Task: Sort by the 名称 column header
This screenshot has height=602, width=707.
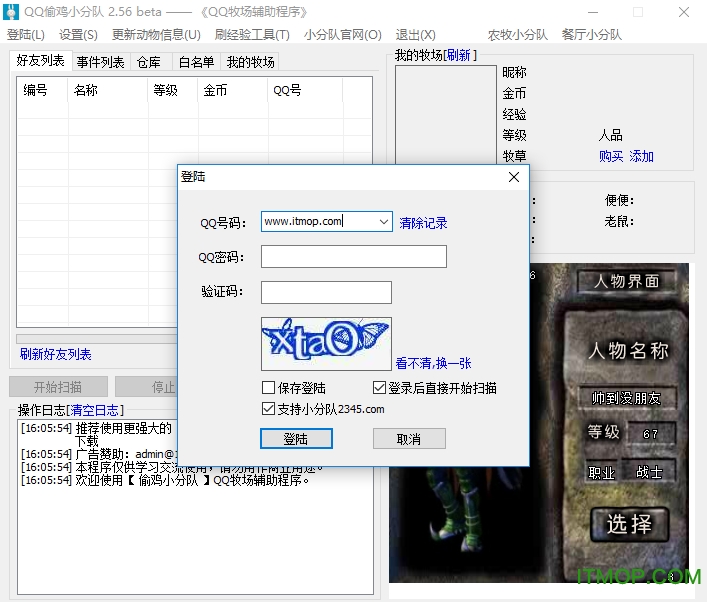Action: tap(108, 90)
